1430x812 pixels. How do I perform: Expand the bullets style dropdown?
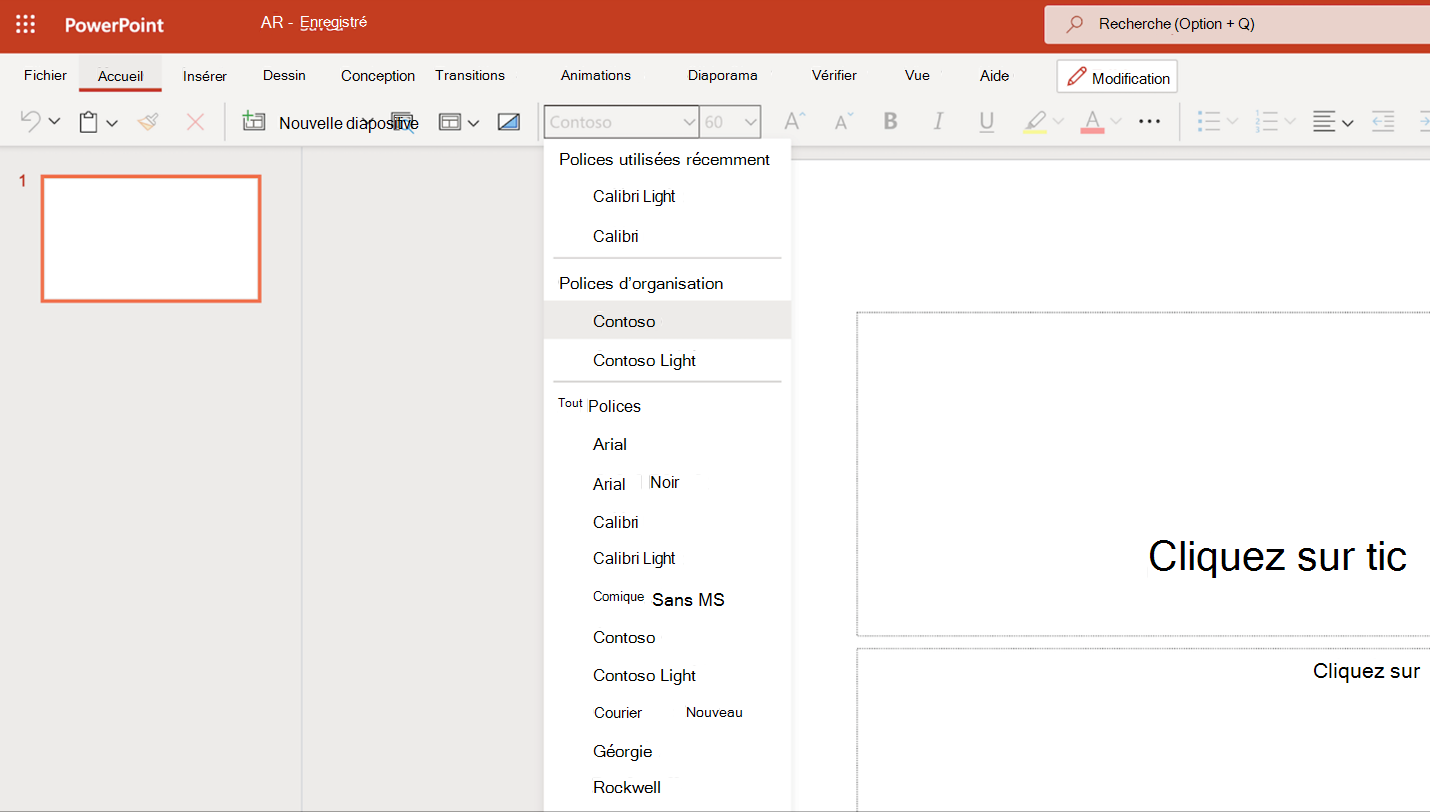(1233, 122)
